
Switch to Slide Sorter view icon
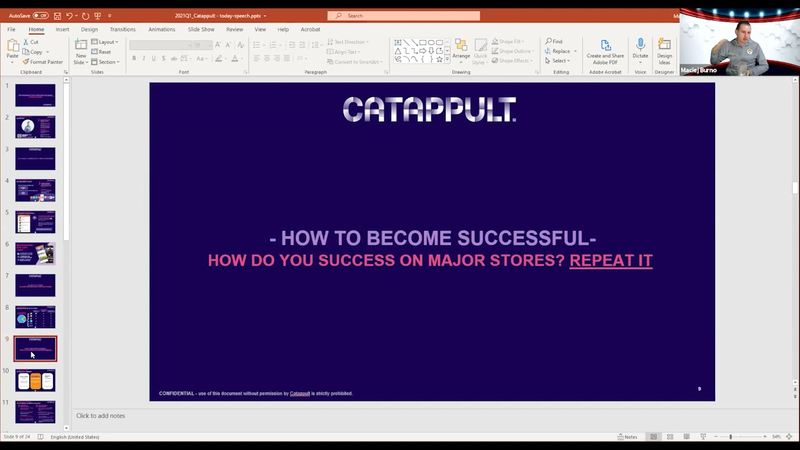point(670,437)
